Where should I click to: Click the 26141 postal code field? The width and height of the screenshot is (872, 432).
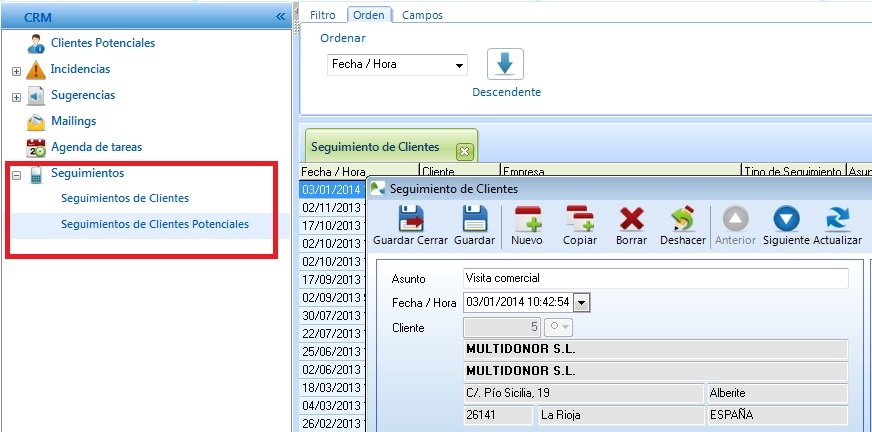(x=498, y=415)
